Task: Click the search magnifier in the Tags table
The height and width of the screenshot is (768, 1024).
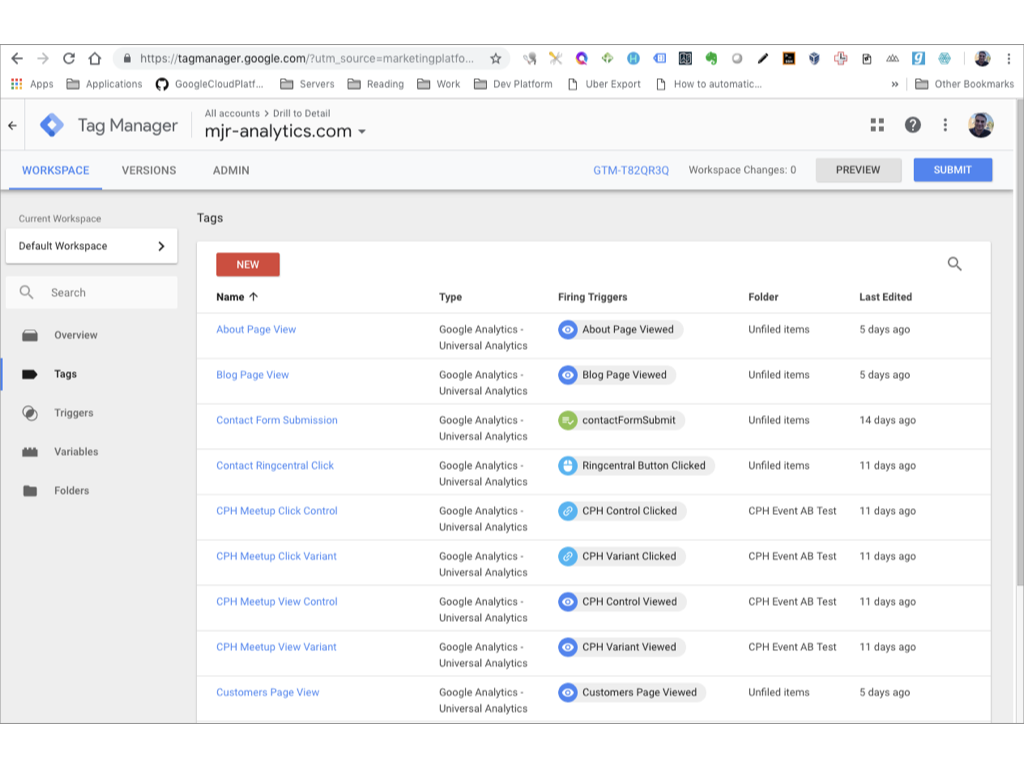Action: pos(954,264)
